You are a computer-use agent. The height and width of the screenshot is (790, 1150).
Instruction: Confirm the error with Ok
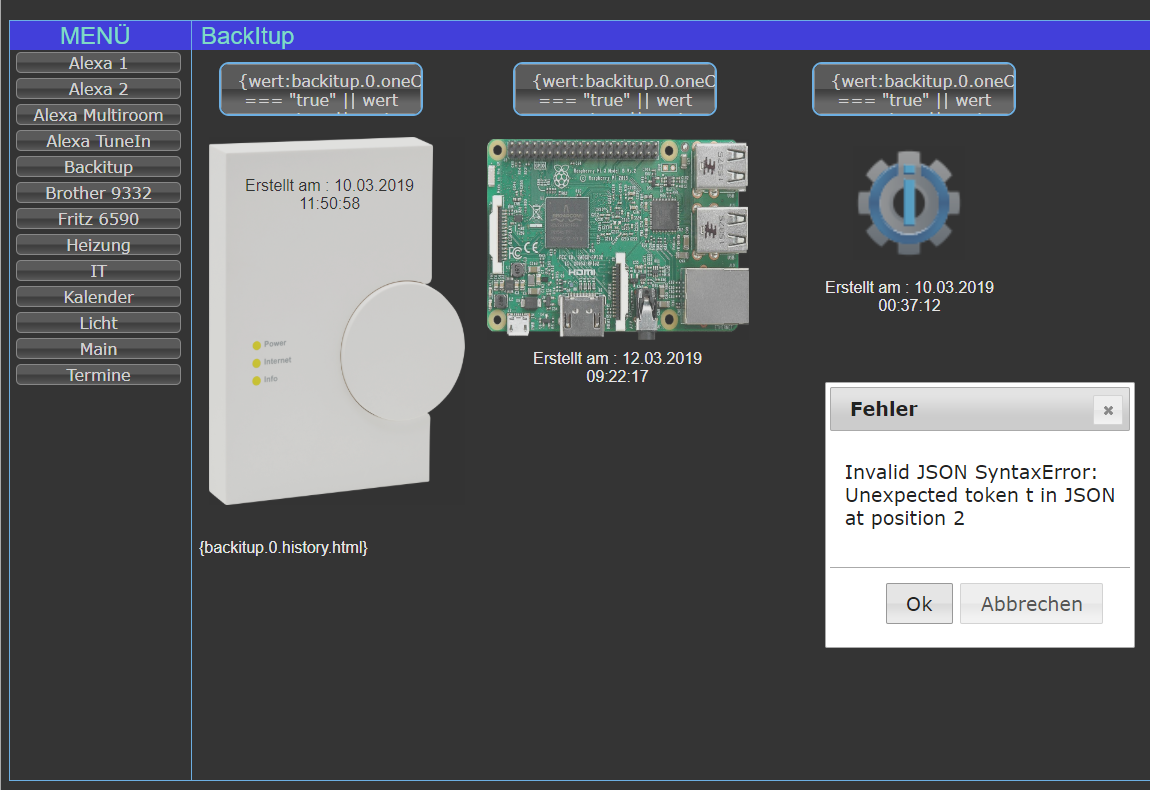[918, 603]
